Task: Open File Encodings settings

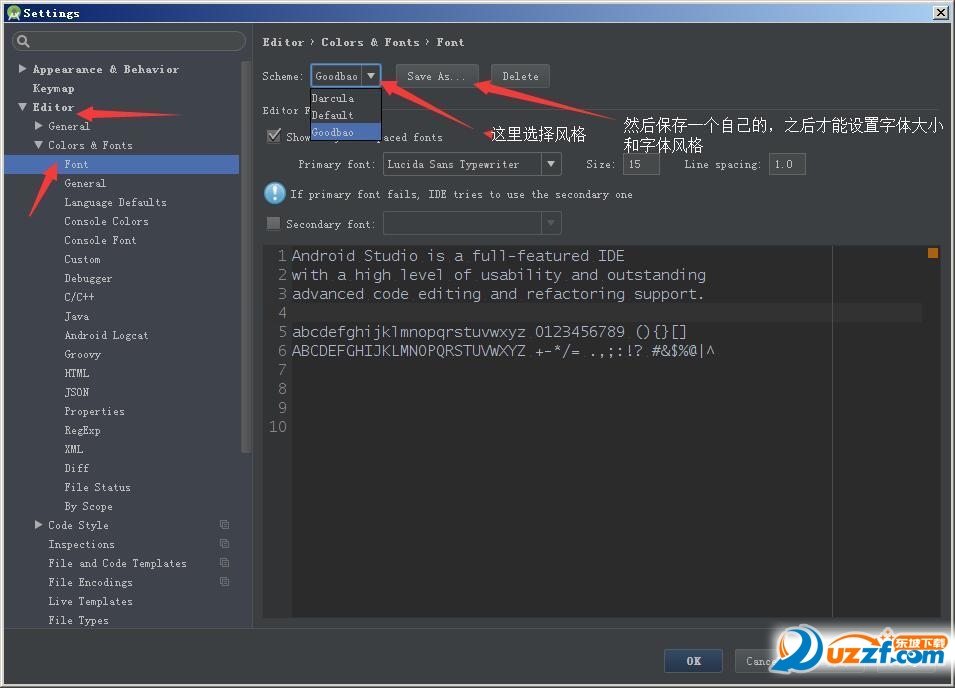Action: [90, 582]
